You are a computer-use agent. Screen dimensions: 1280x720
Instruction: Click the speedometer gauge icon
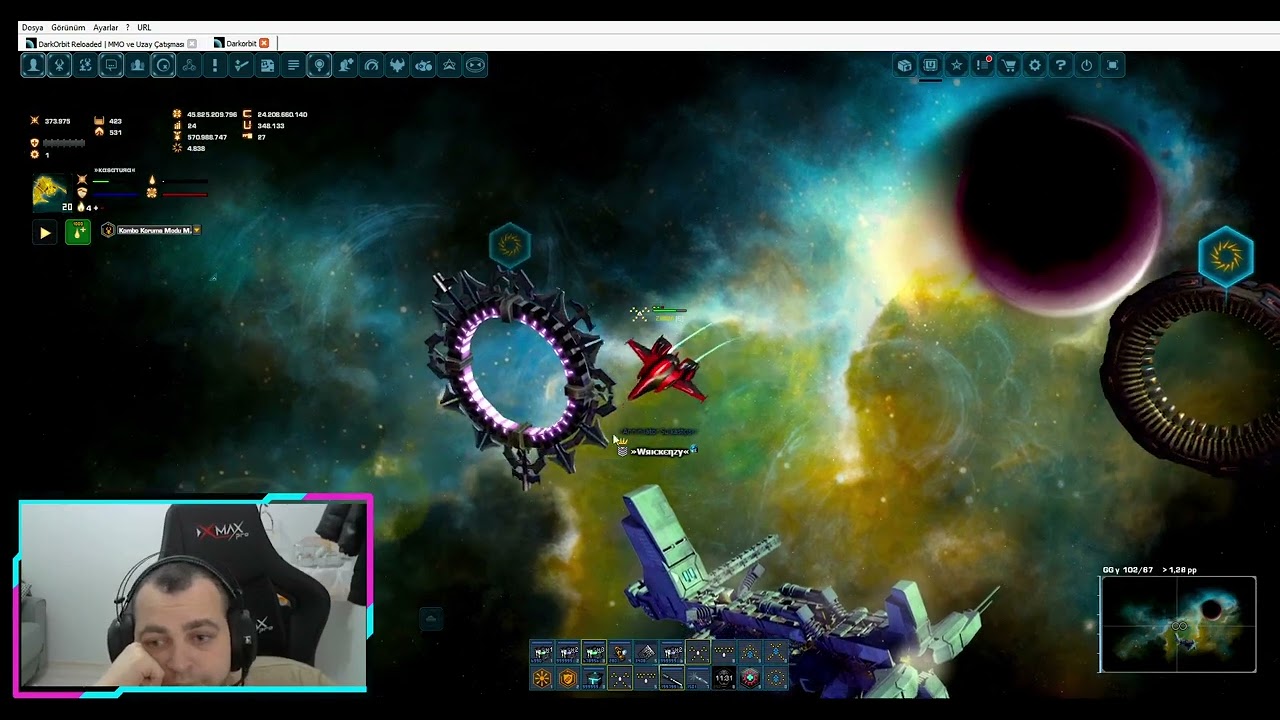pyautogui.click(x=371, y=65)
